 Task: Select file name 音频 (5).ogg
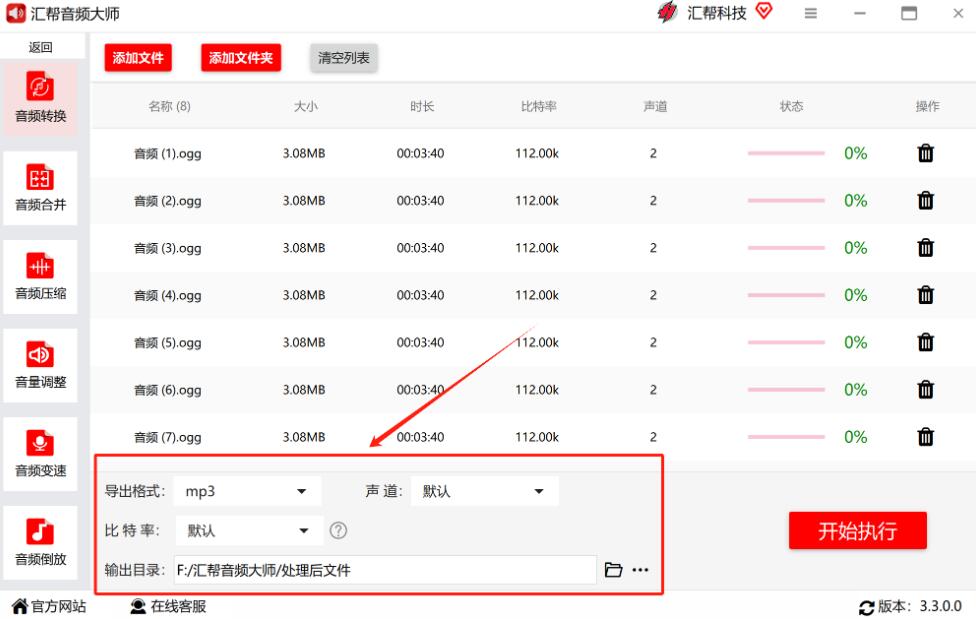(x=168, y=343)
